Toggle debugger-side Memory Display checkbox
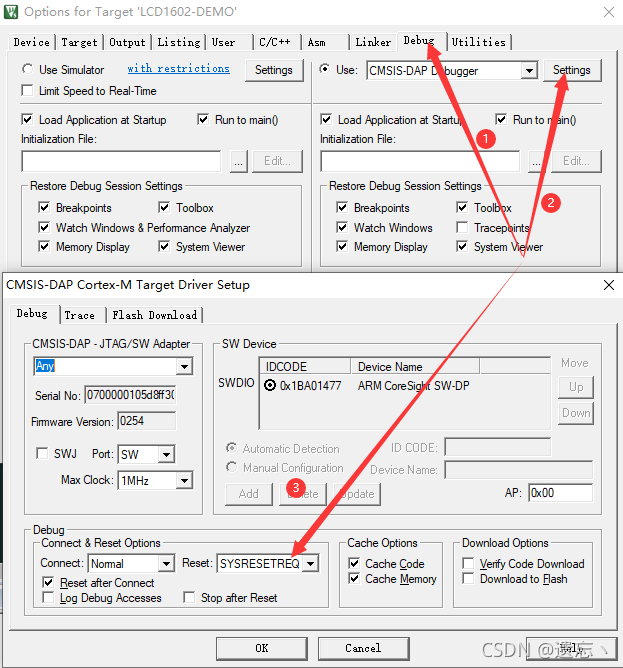The width and height of the screenshot is (623, 668). (342, 246)
